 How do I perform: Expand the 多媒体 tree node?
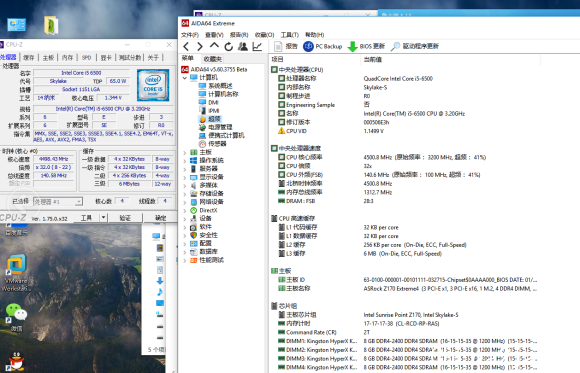point(185,185)
